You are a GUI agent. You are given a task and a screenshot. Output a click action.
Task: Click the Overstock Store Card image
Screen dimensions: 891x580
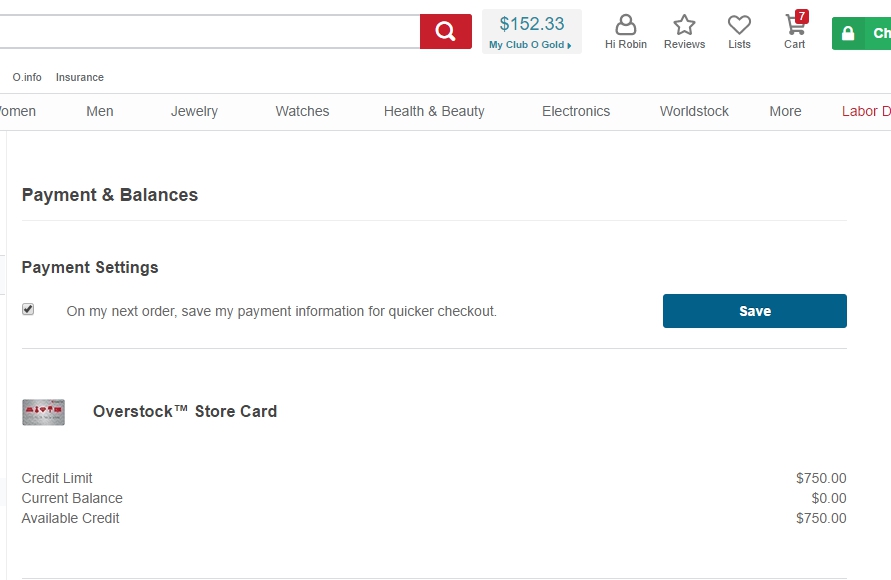[43, 412]
